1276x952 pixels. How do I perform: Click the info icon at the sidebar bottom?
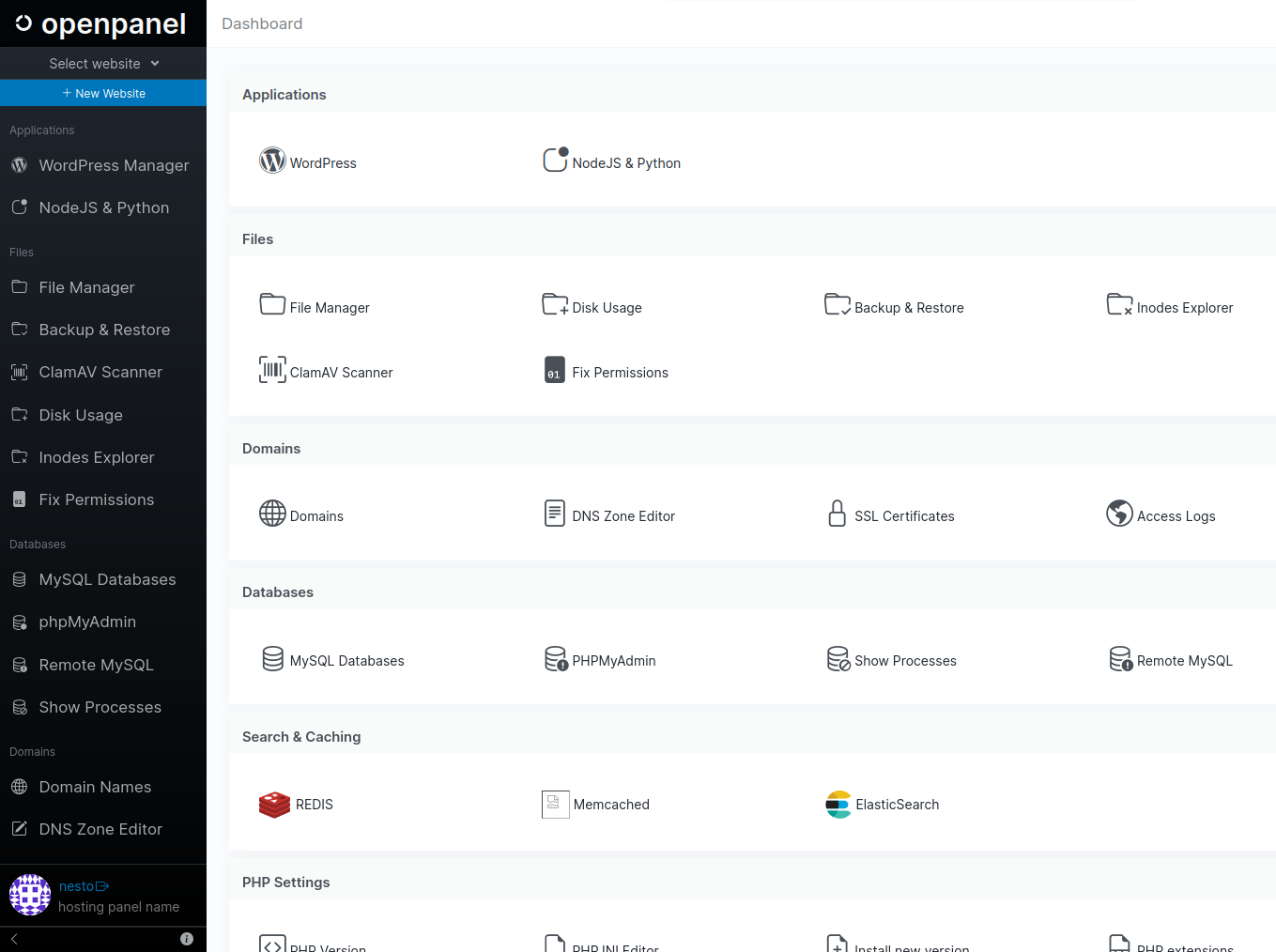point(187,939)
